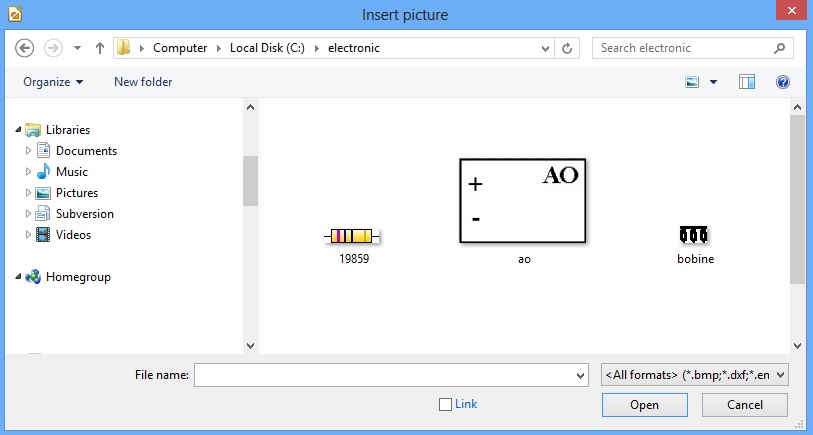Click the search magnifier icon

[779, 48]
